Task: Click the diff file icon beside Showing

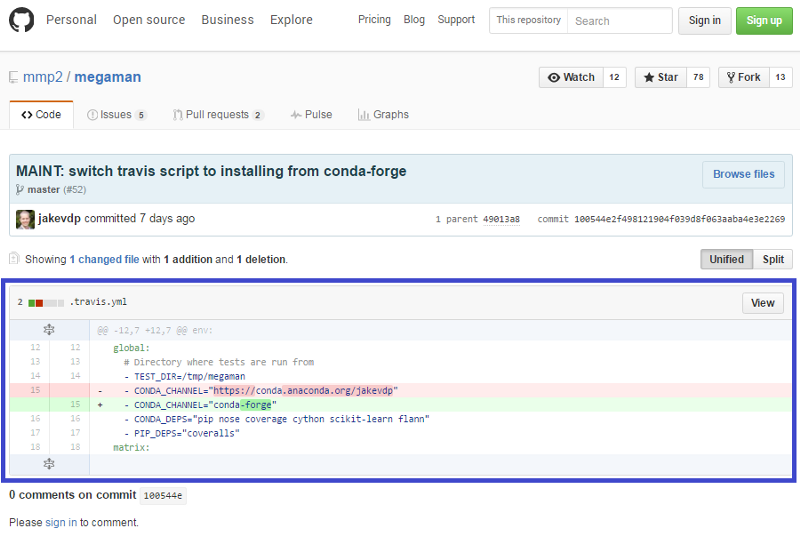Action: tap(14, 259)
